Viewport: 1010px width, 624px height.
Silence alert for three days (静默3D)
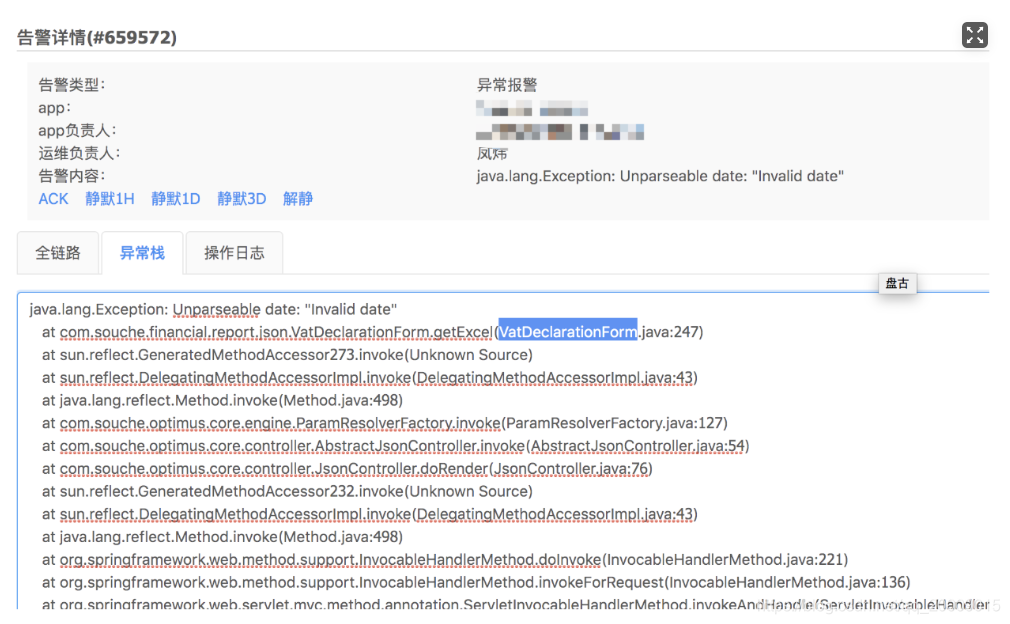(x=242, y=199)
